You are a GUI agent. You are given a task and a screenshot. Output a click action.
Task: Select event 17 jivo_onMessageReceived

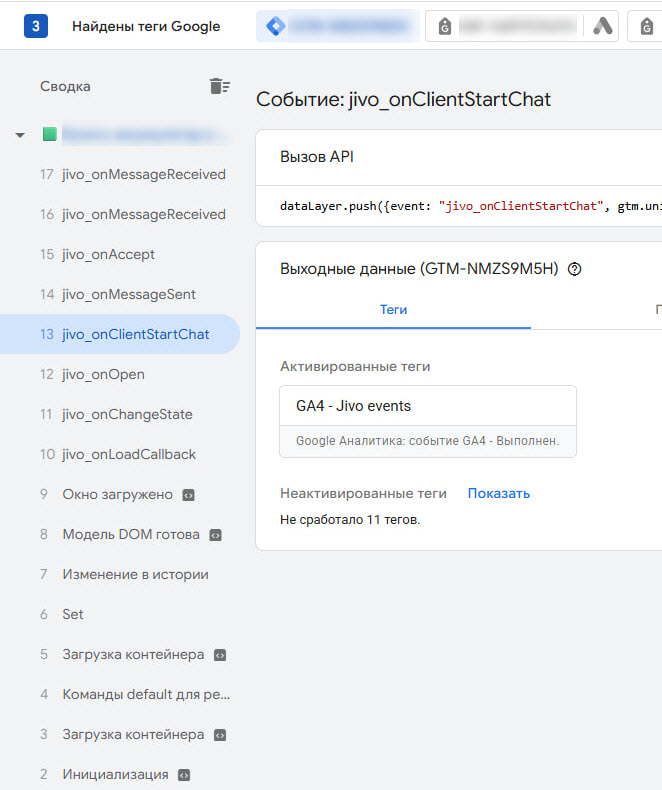(x=120, y=174)
